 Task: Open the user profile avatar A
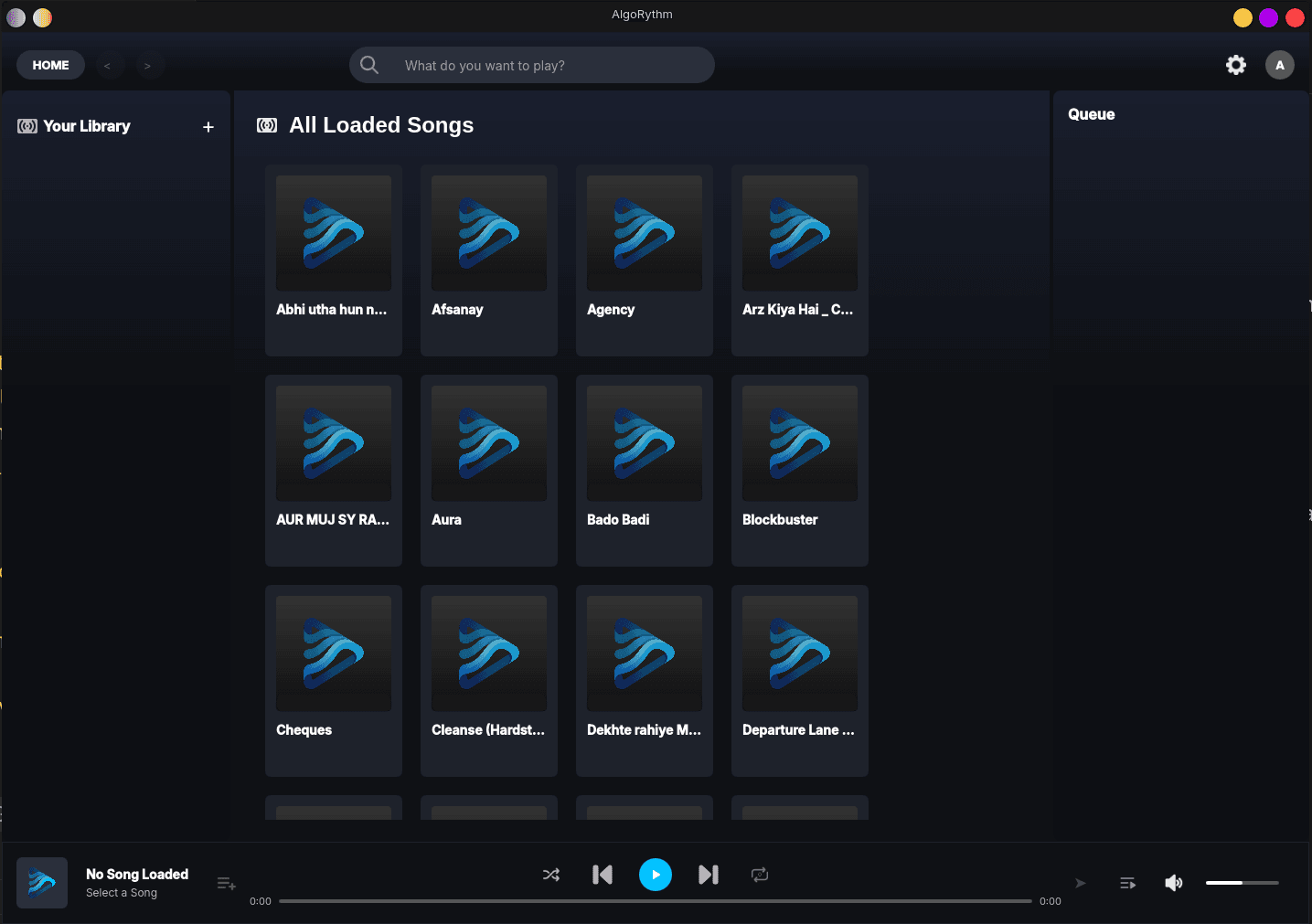point(1280,65)
